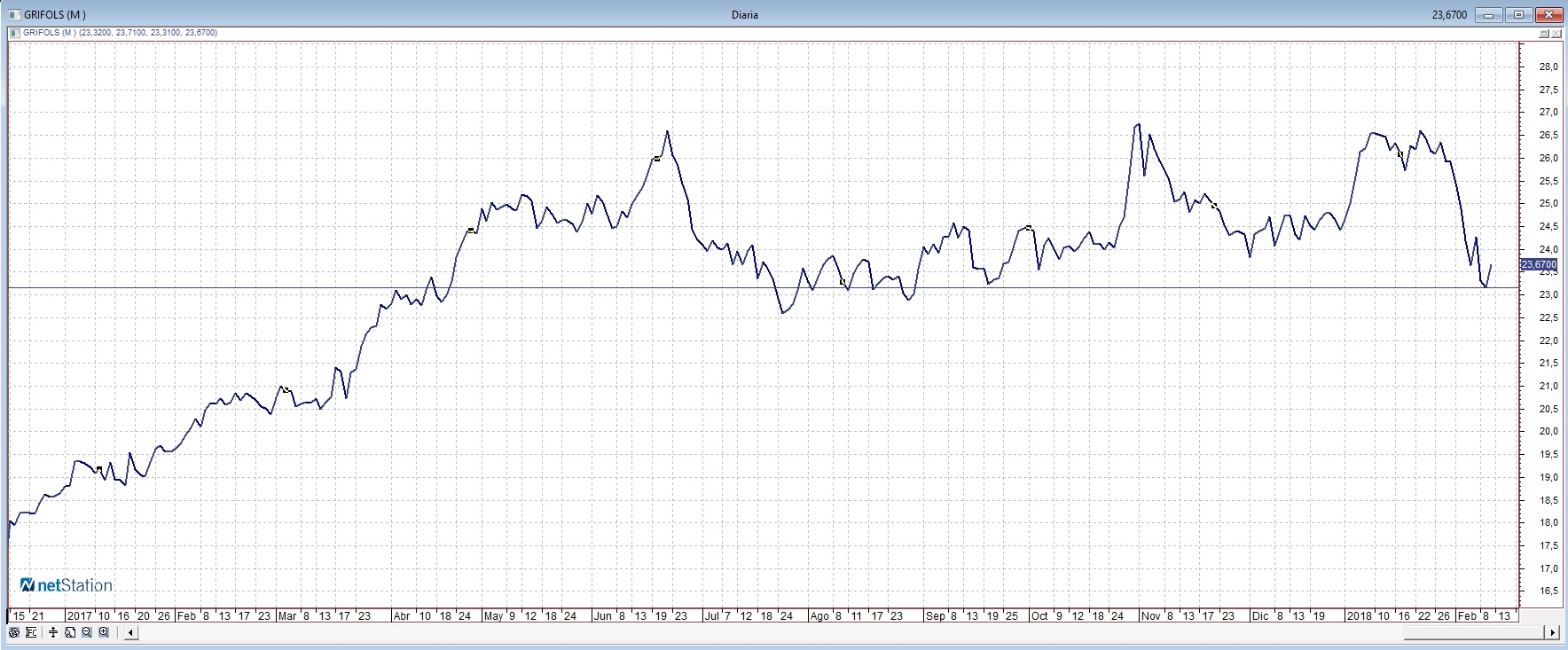Click the Jun label on date axis
Screen dimensions: 1568x650
(602, 615)
